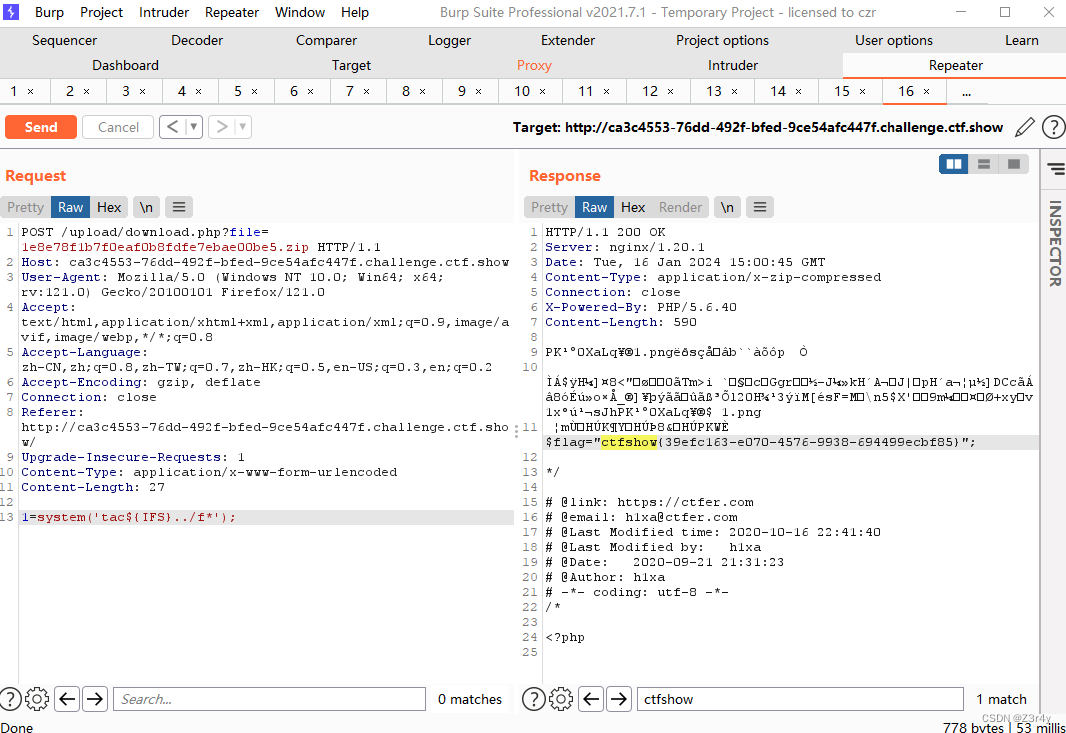Open the Learn tab
Viewport: 1066px width, 733px height.
(x=1022, y=40)
